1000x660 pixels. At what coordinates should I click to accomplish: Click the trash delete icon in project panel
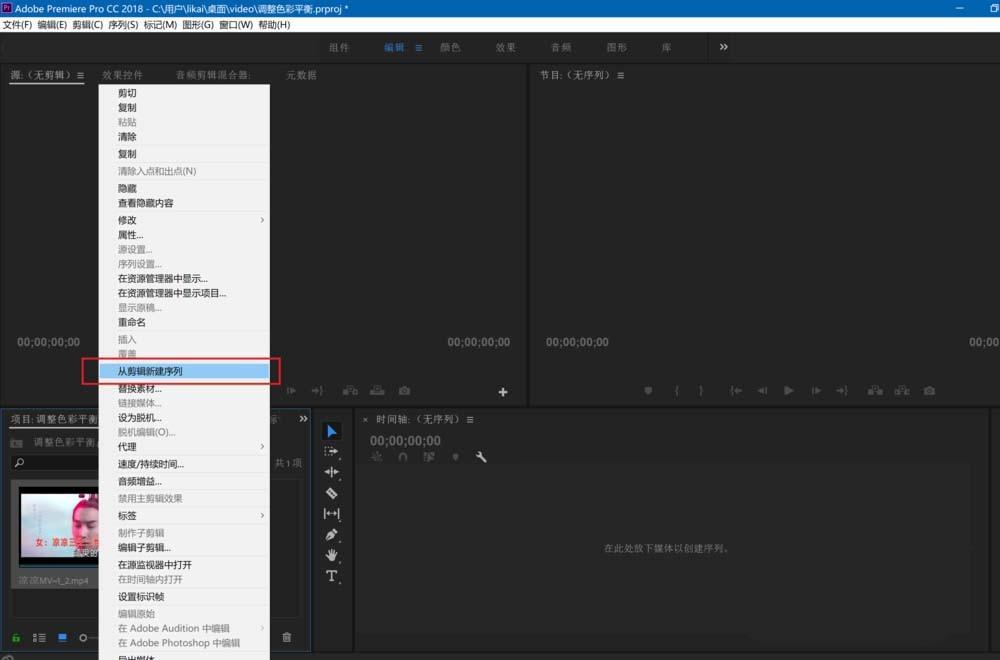(x=287, y=637)
